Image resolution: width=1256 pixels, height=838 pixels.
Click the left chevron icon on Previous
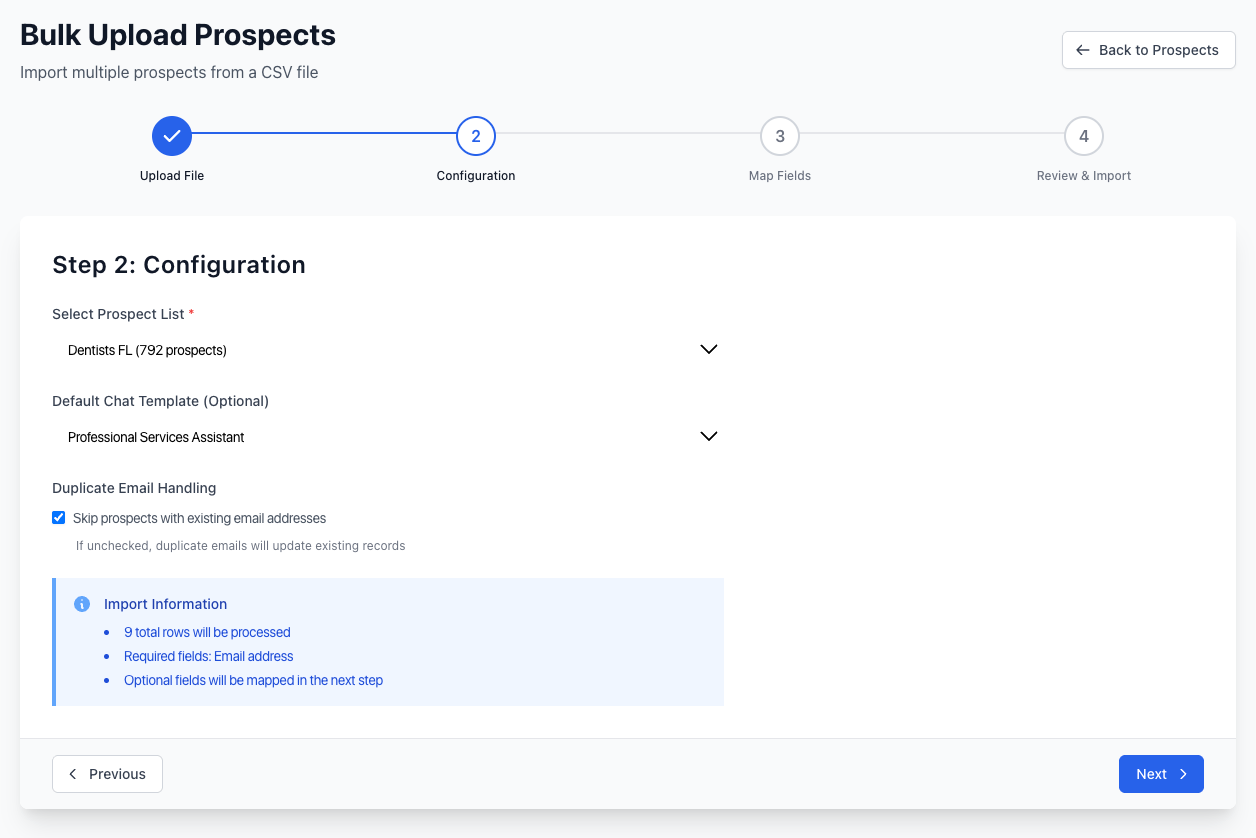point(73,774)
